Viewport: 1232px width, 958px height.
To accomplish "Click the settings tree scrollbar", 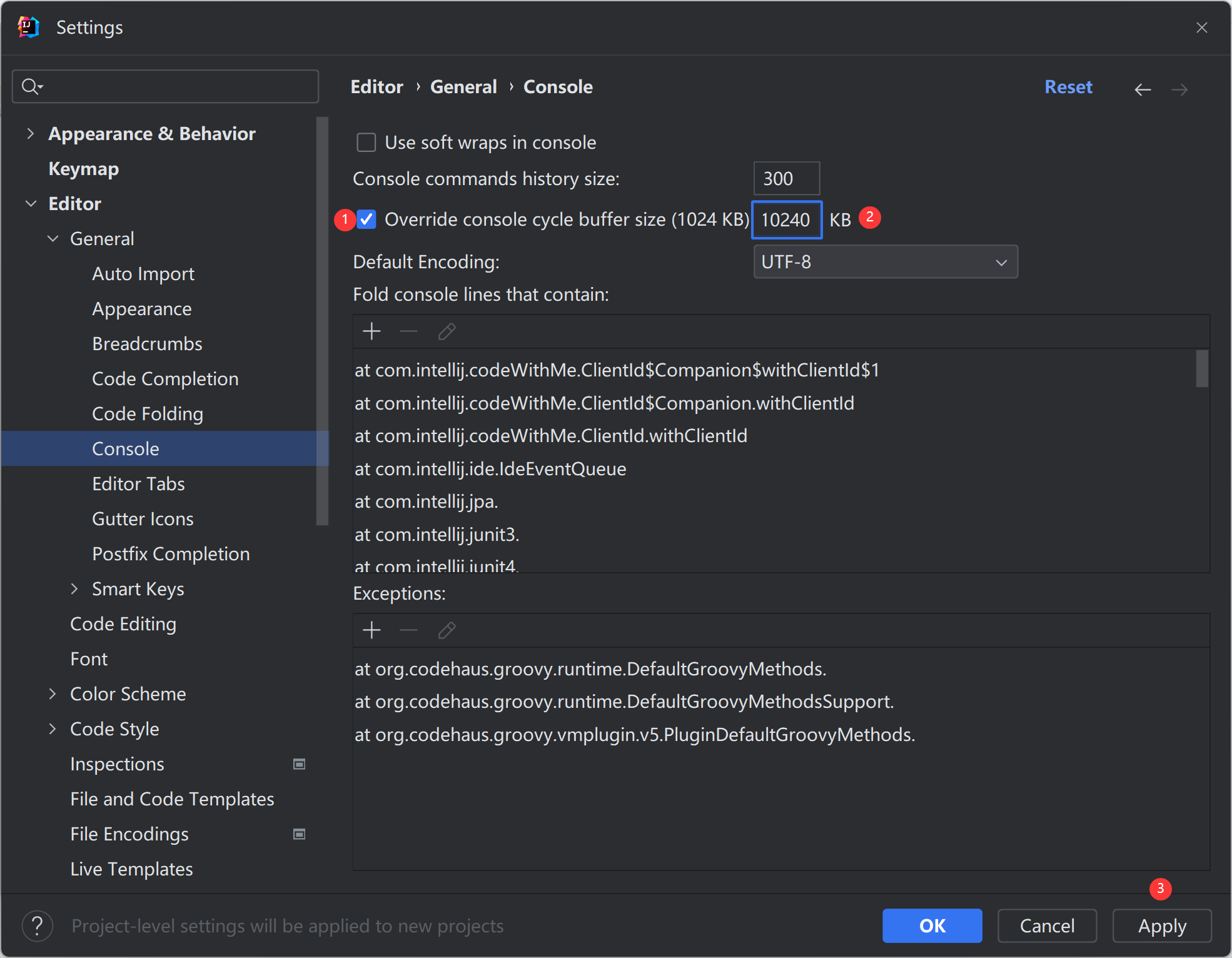I will (x=322, y=321).
